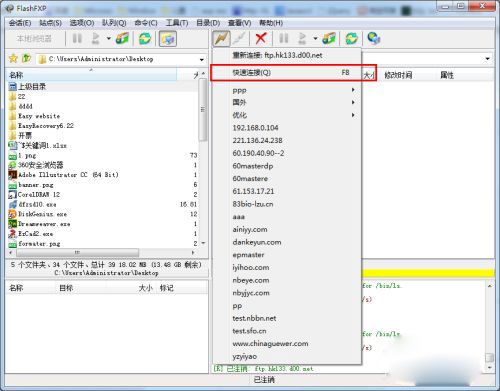
Task: Select site 60masterdp
Action: point(287,166)
